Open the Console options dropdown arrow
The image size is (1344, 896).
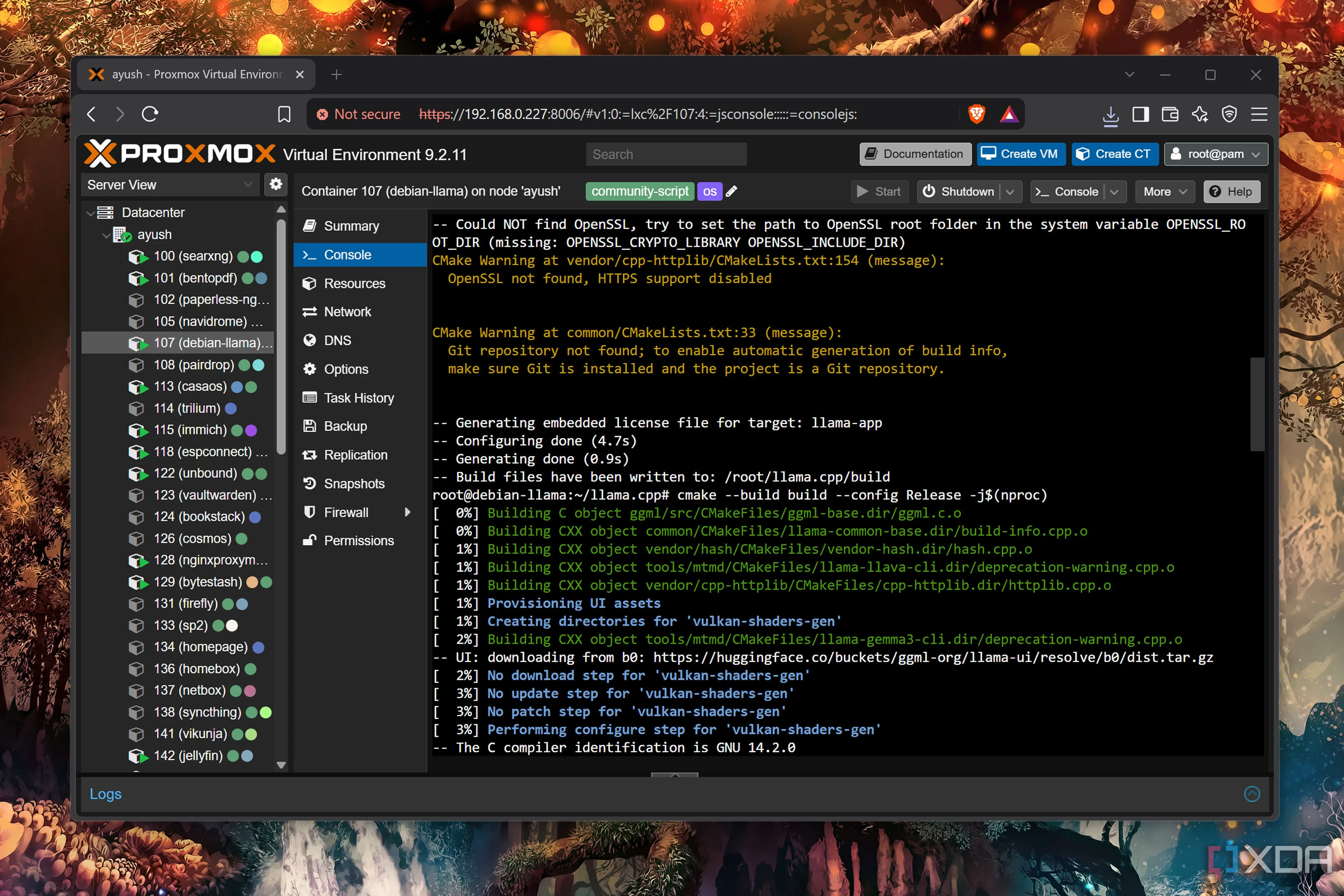1114,191
